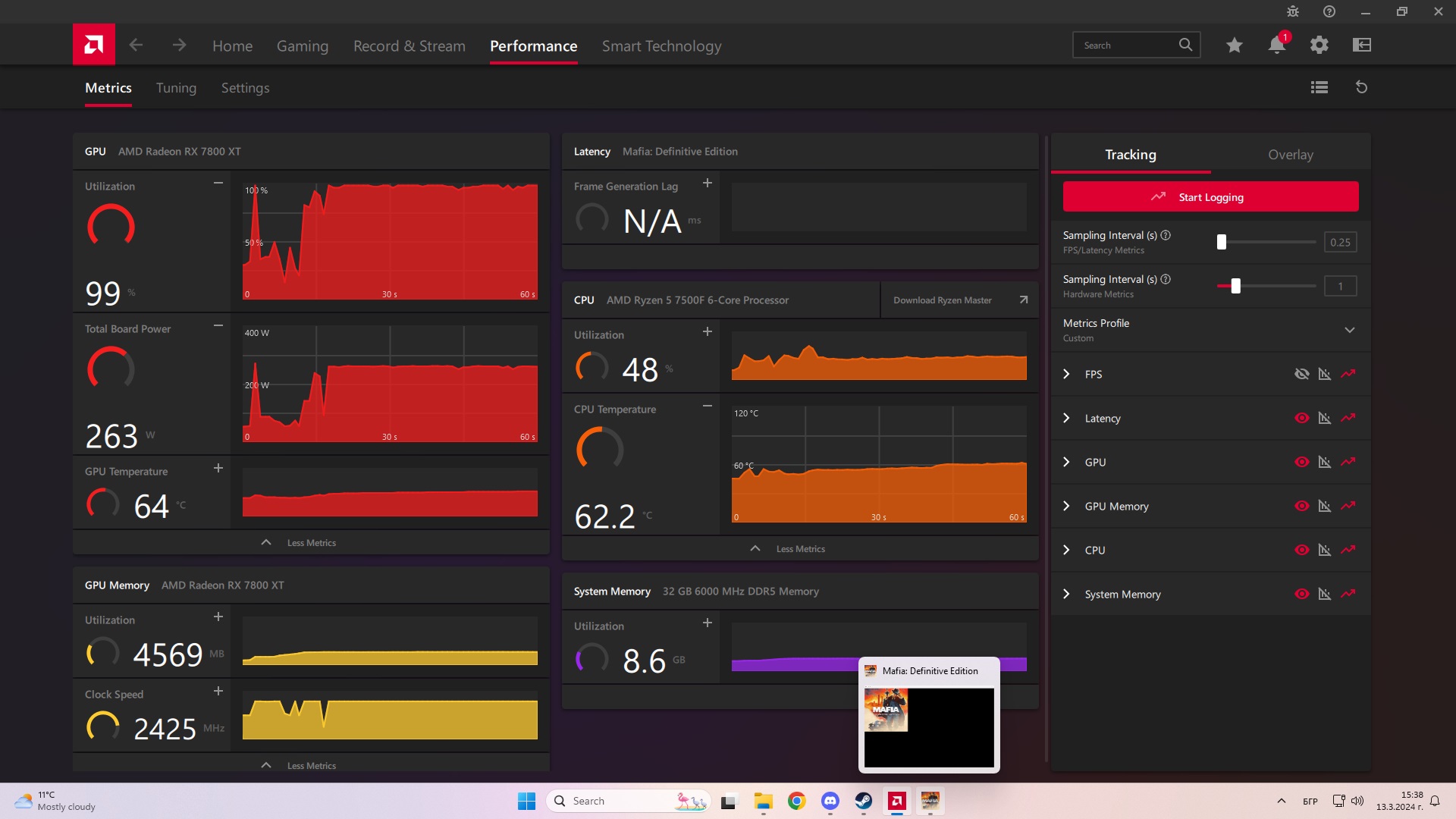Screen dimensions: 1456x819
Task: Click the bug report icon
Action: [x=1292, y=11]
